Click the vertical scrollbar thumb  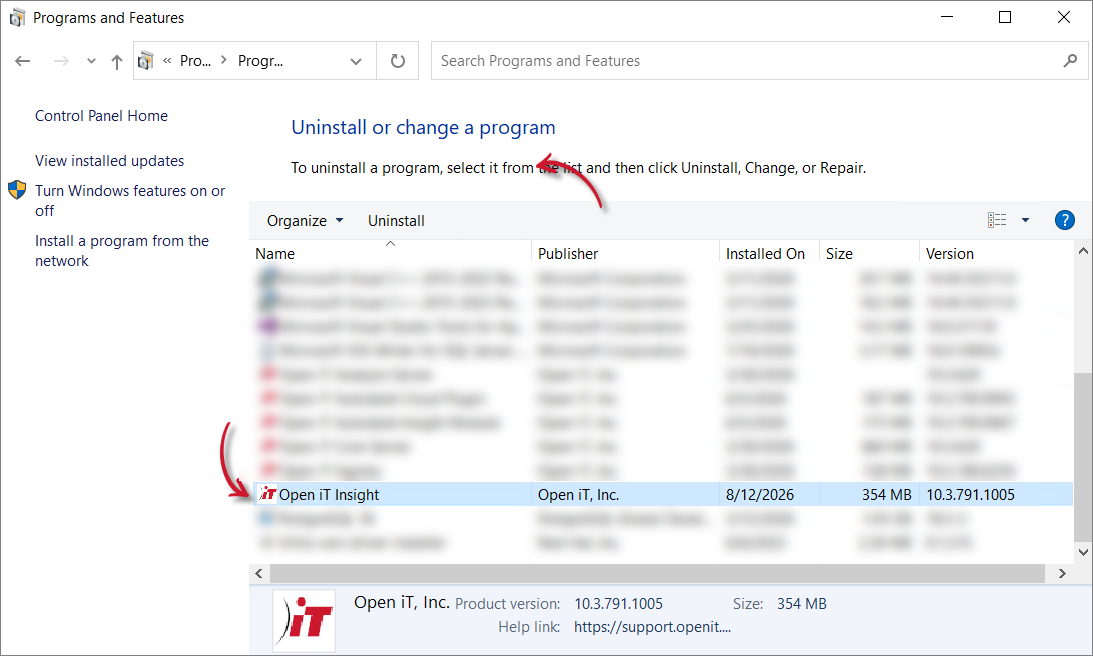coord(1083,457)
